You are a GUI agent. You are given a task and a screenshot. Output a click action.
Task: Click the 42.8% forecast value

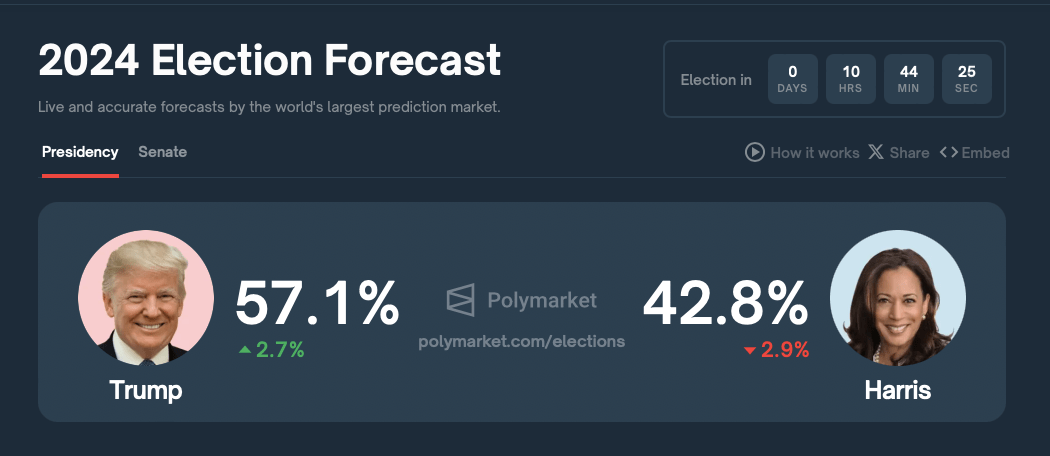(x=726, y=303)
